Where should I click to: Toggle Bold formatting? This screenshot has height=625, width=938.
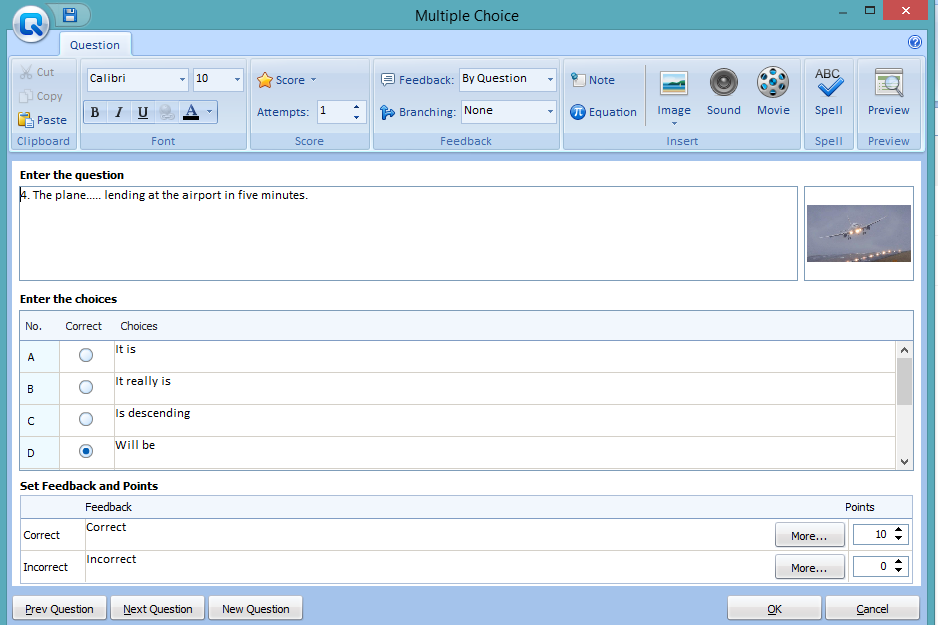[95, 112]
